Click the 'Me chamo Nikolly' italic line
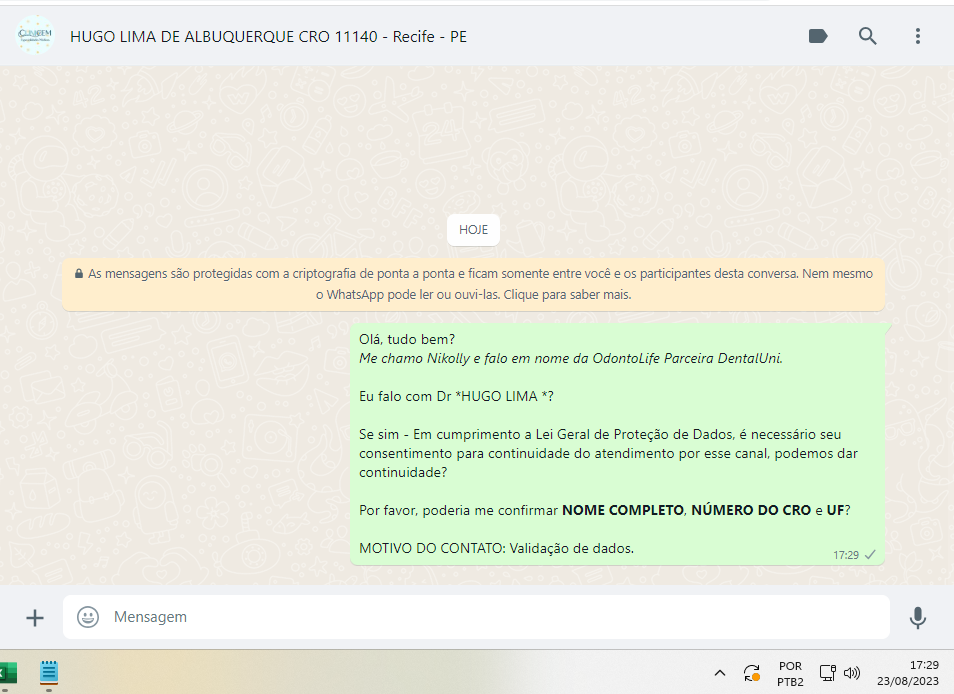 (571, 358)
